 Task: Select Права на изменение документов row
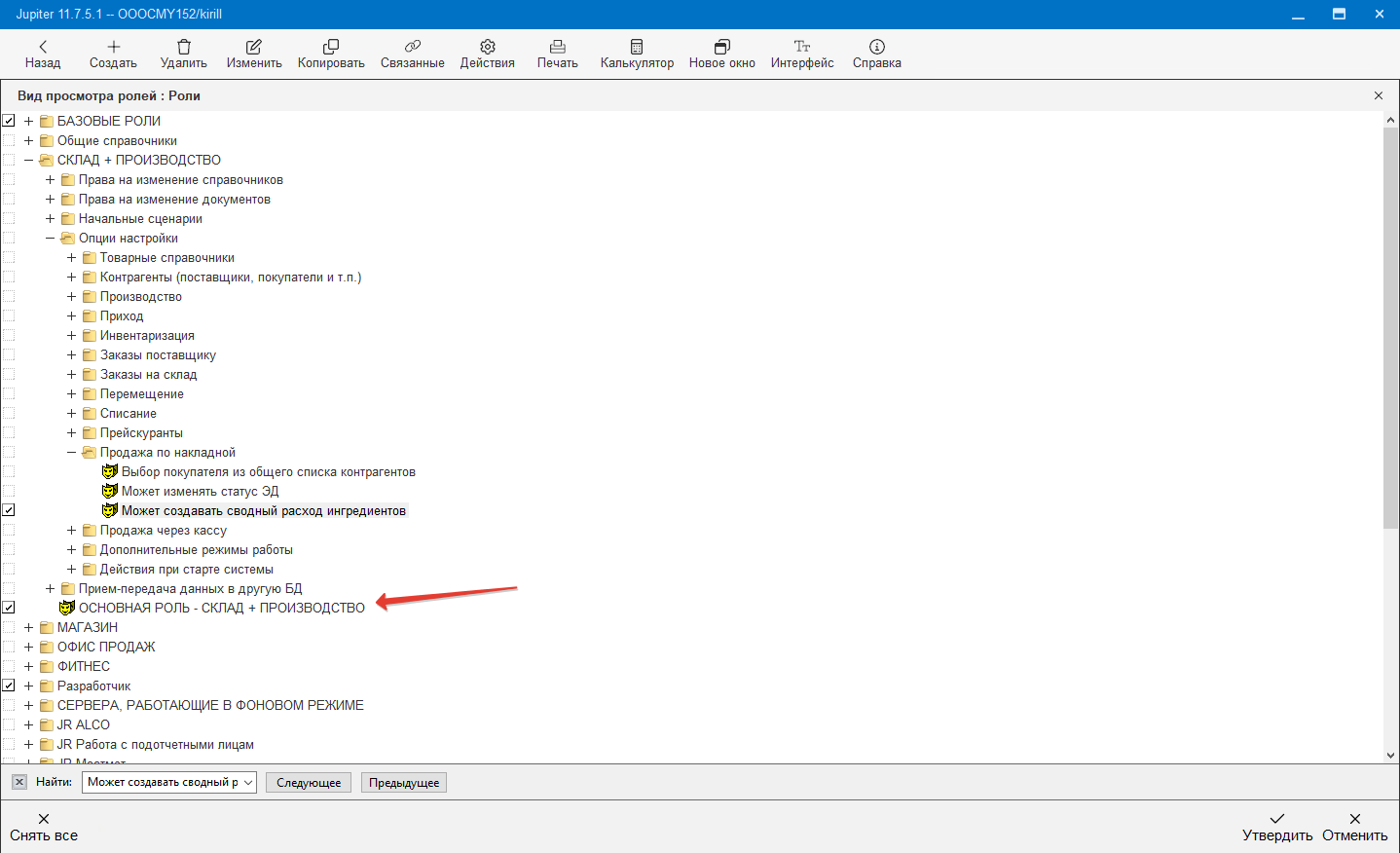click(174, 199)
